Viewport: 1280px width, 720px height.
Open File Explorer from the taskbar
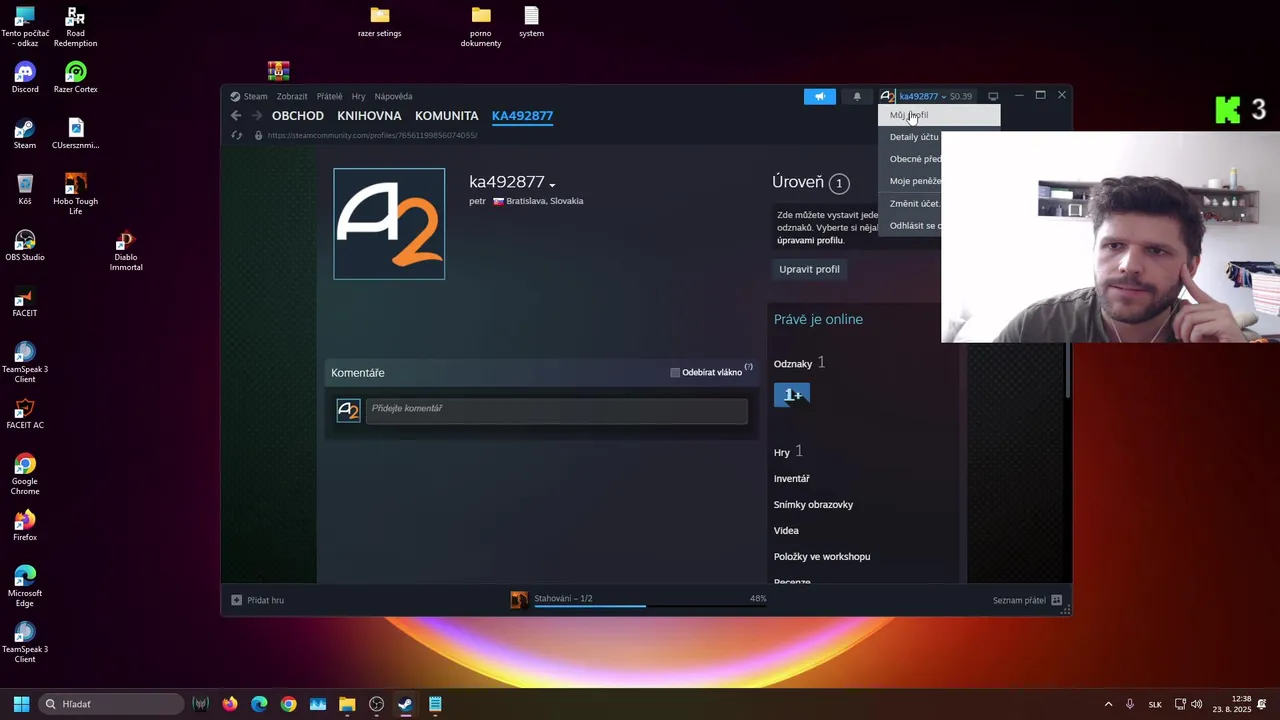pos(347,704)
